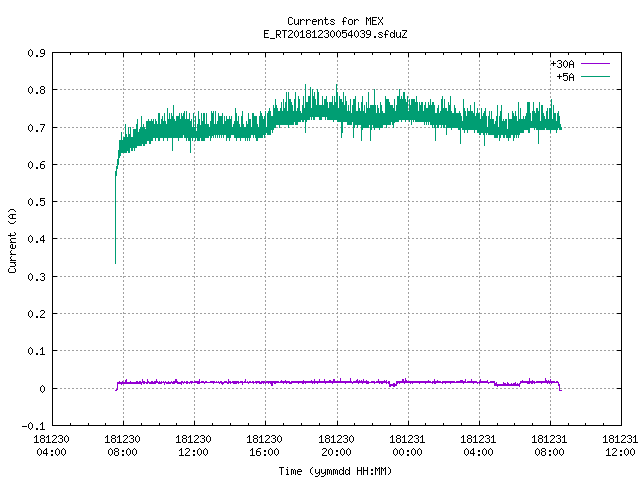Click the purple +30A trace end drop after 08:00
The width and height of the screenshot is (640, 480).
[560, 387]
